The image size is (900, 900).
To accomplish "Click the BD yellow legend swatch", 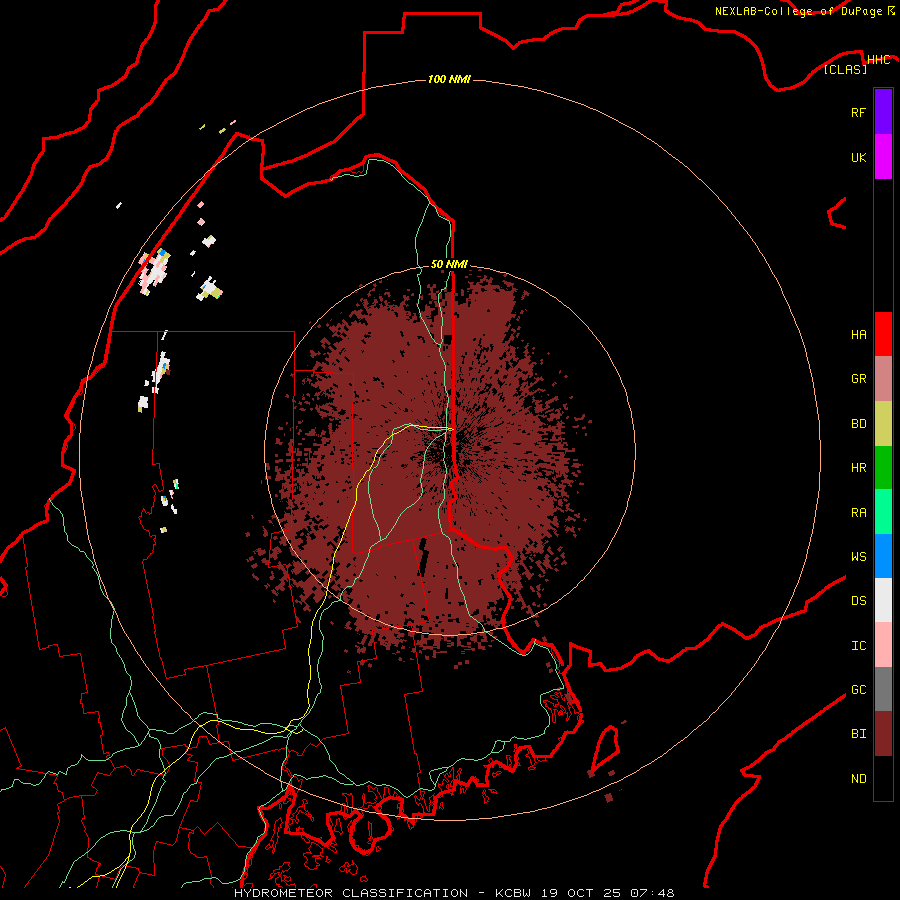I will pyautogui.click(x=883, y=424).
